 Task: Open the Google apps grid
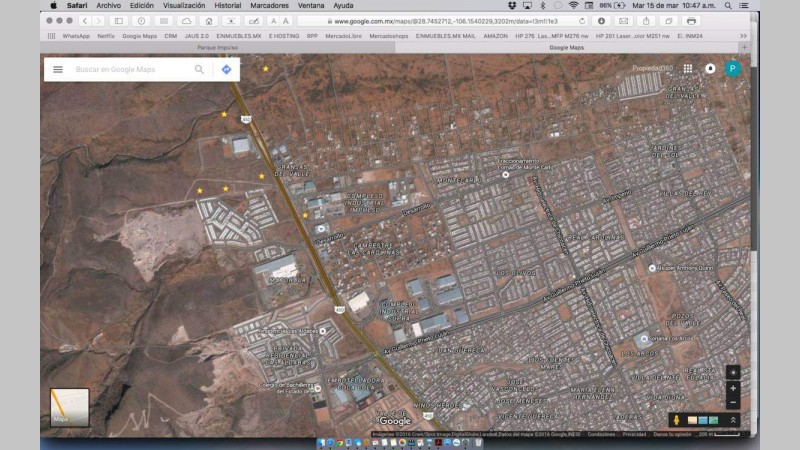[688, 68]
